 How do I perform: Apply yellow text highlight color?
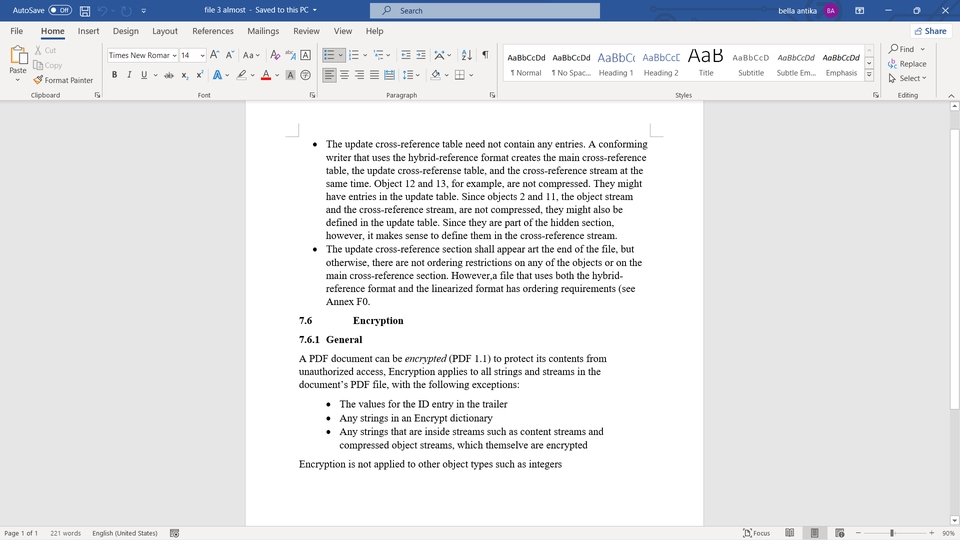242,75
